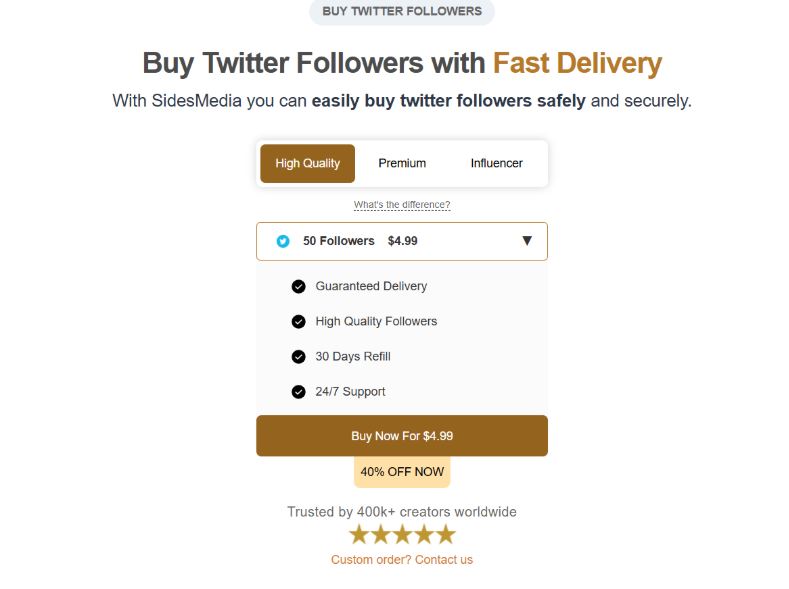
Task: Click the last gold rating star
Action: coord(445,535)
